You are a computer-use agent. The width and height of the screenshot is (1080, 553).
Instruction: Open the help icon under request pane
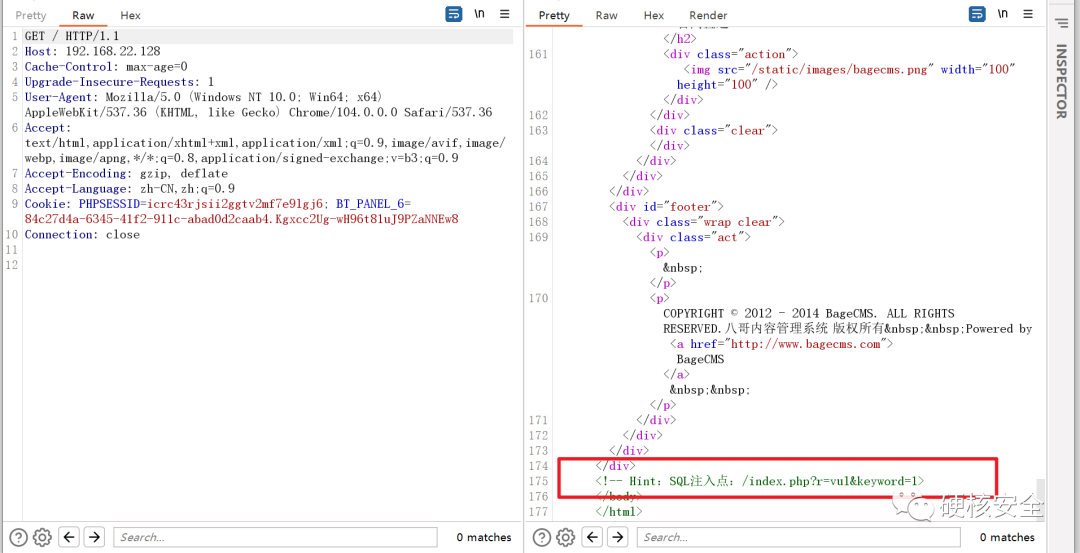[x=19, y=537]
